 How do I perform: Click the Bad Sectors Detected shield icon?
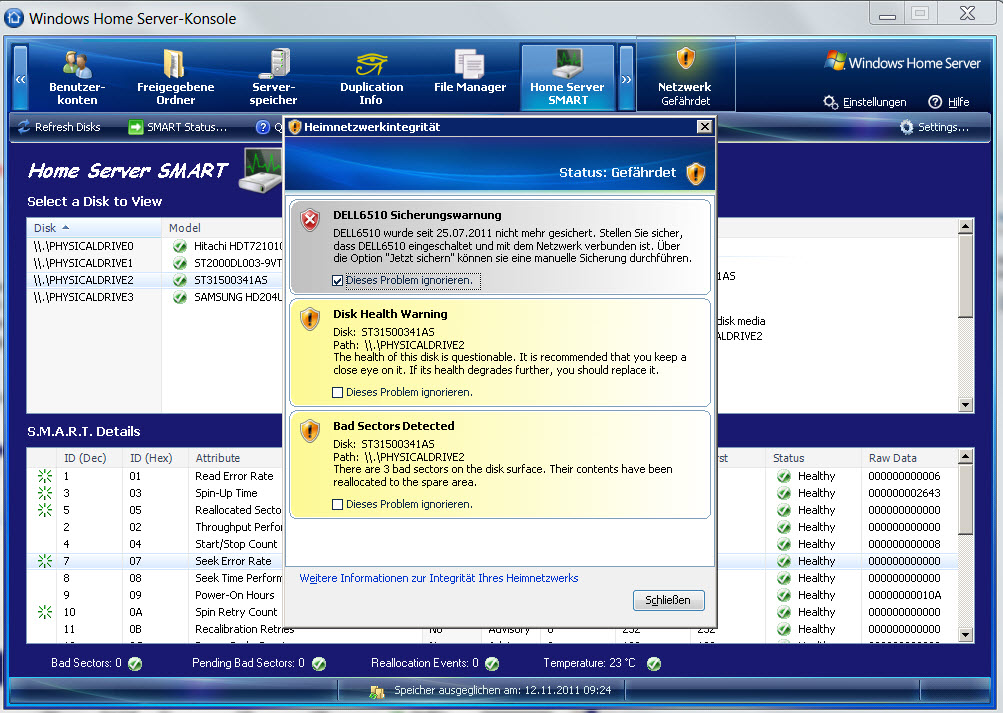pyautogui.click(x=310, y=430)
